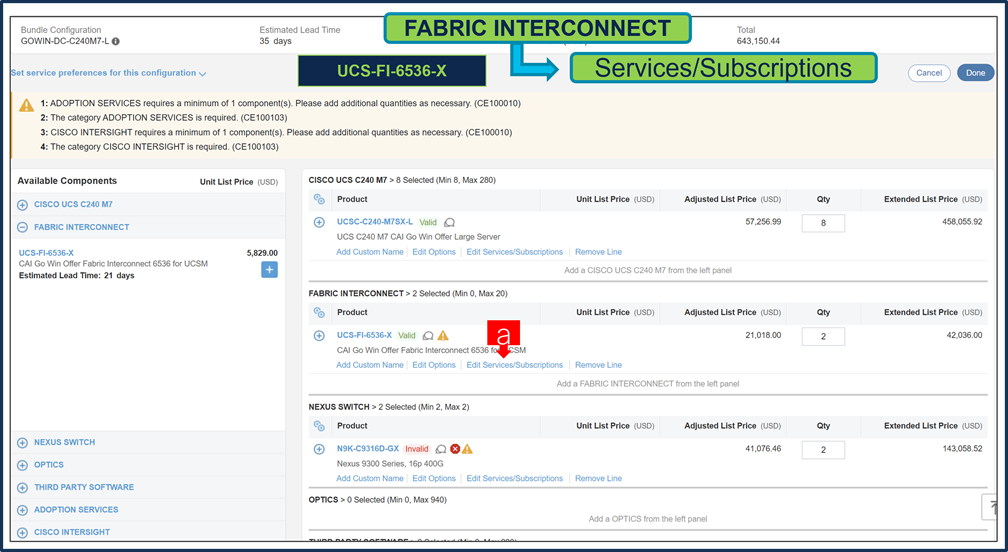Remove Line for UCS-FI-6536-X

[598, 365]
